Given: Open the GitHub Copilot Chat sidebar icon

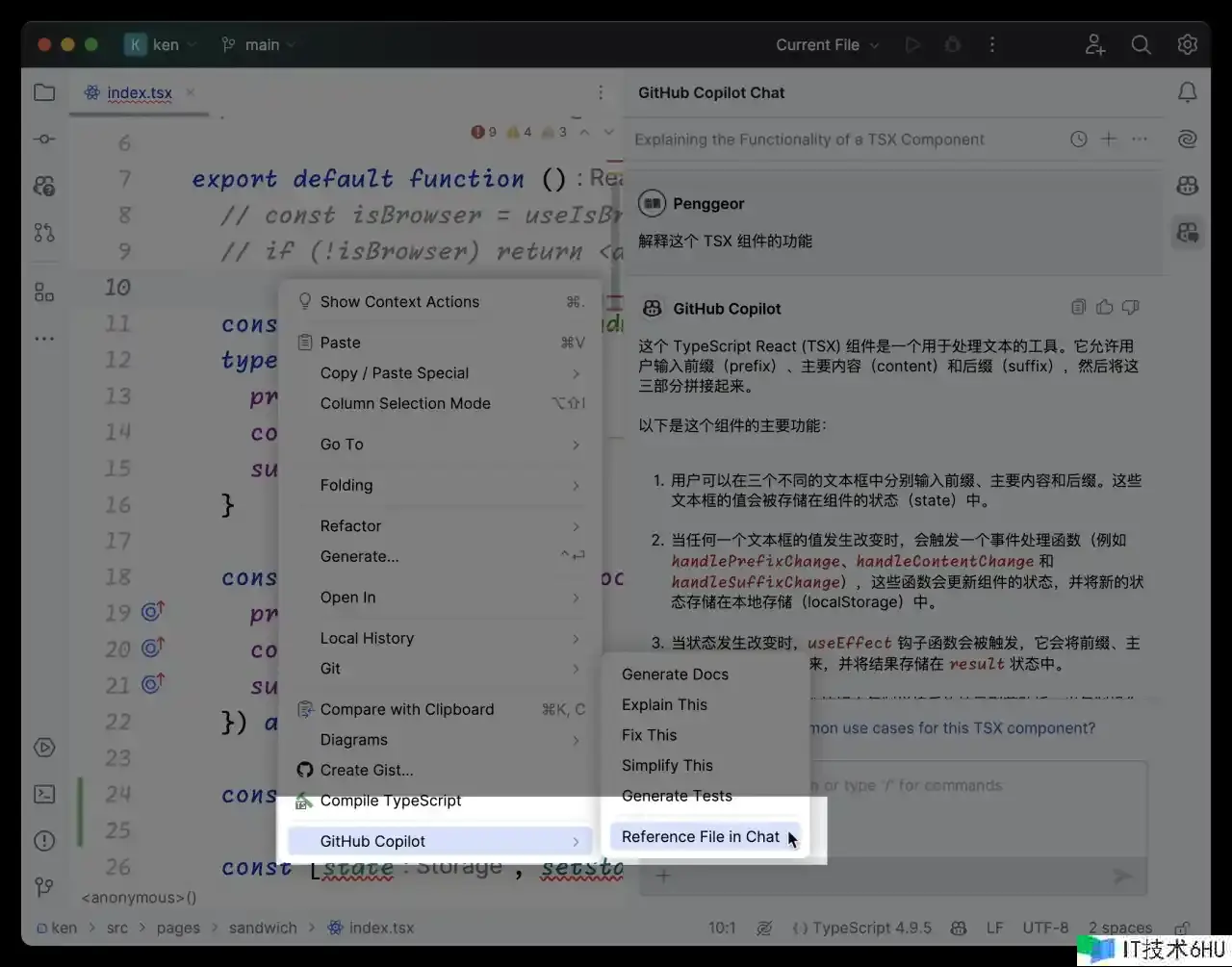Looking at the screenshot, I should pyautogui.click(x=1188, y=232).
